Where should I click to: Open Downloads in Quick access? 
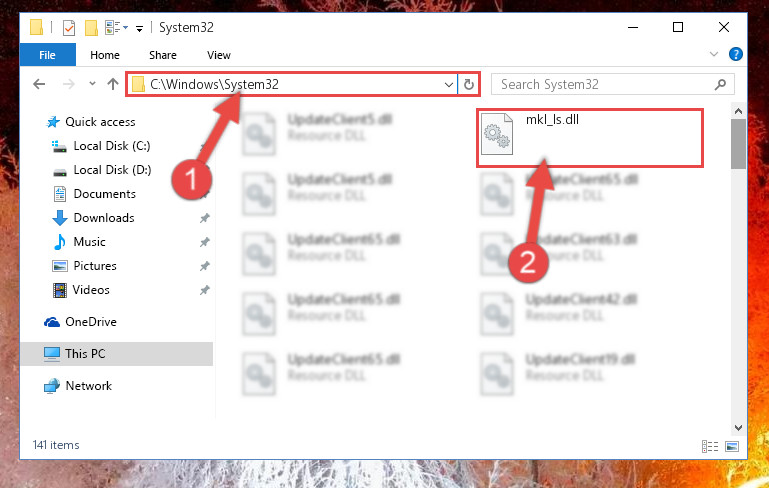pyautogui.click(x=103, y=218)
